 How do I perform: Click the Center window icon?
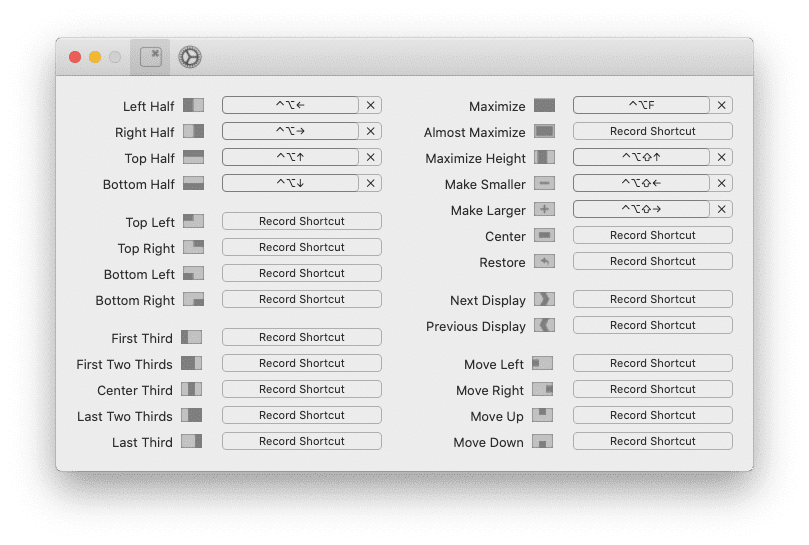click(544, 235)
